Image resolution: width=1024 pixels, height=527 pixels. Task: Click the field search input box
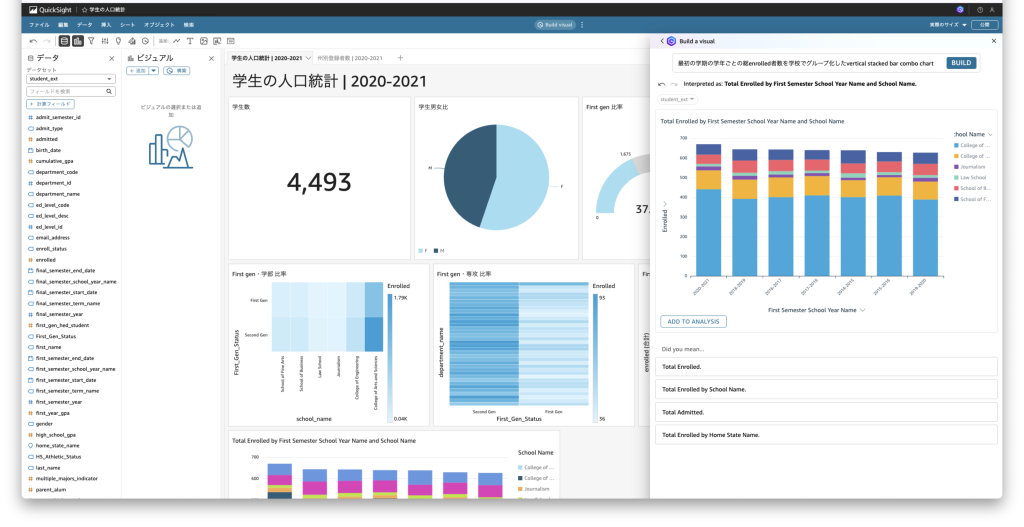point(71,91)
